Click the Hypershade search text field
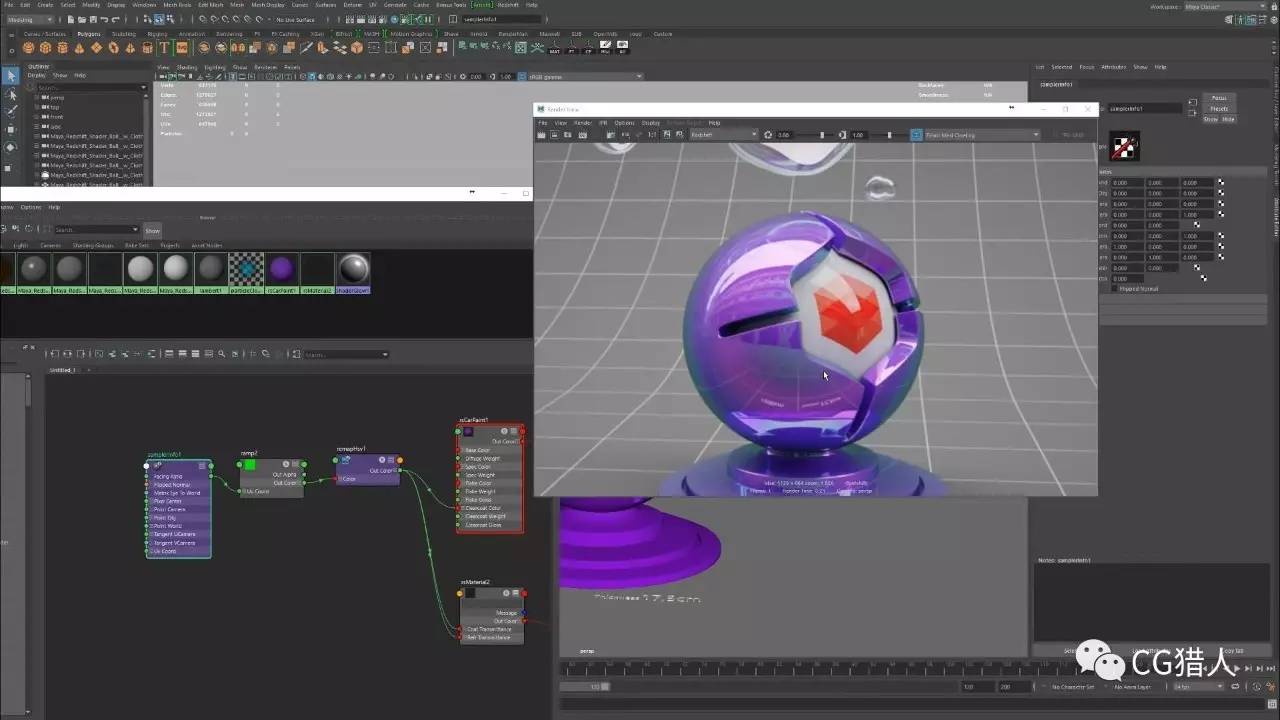The height and width of the screenshot is (720, 1280). point(96,230)
